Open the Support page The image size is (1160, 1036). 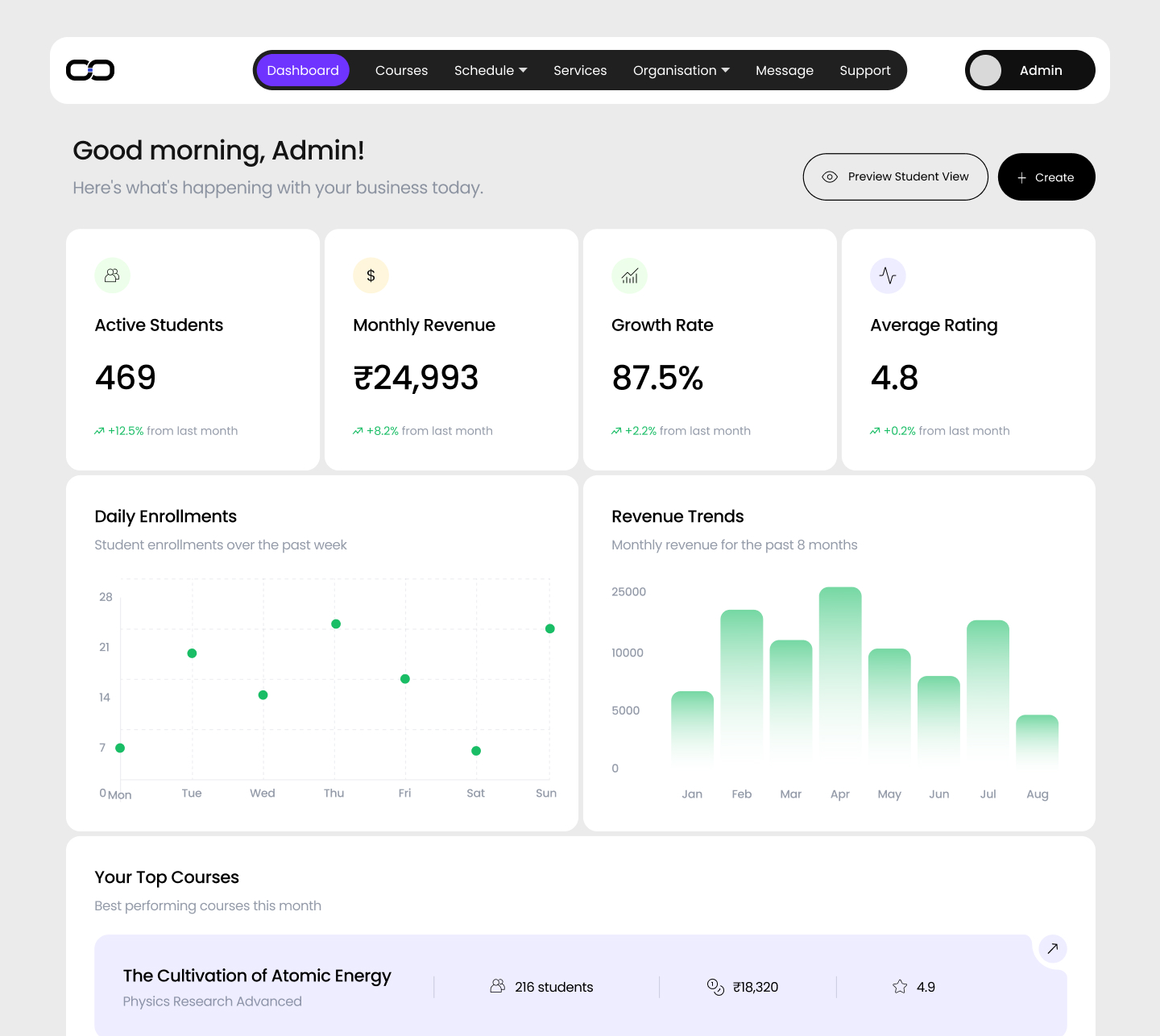tap(865, 70)
